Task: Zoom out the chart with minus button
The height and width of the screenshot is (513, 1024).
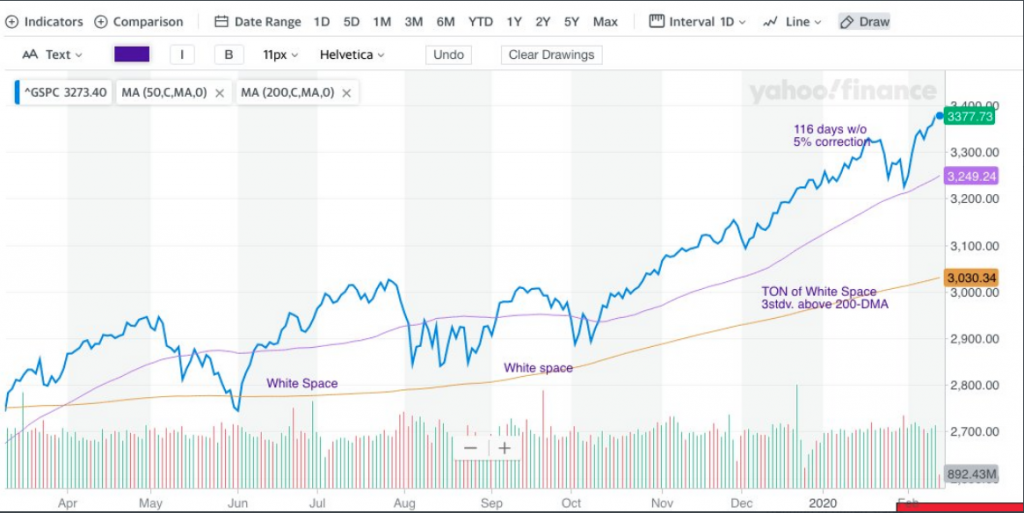Action: (470, 448)
